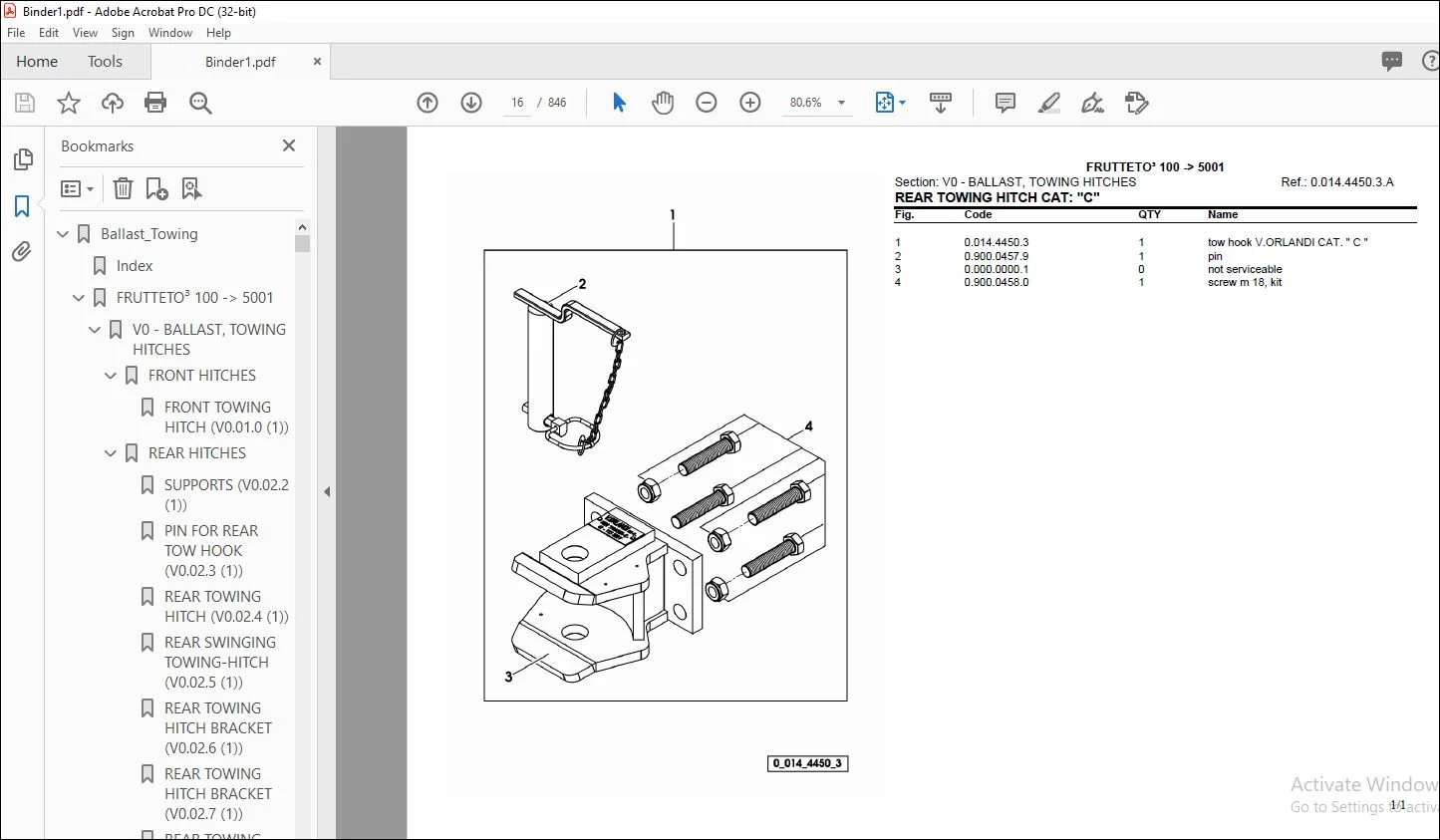Image resolution: width=1440 pixels, height=840 pixels.
Task: Open FRONT TOWING HITCH (V0.01.0) bookmark
Action: (226, 418)
